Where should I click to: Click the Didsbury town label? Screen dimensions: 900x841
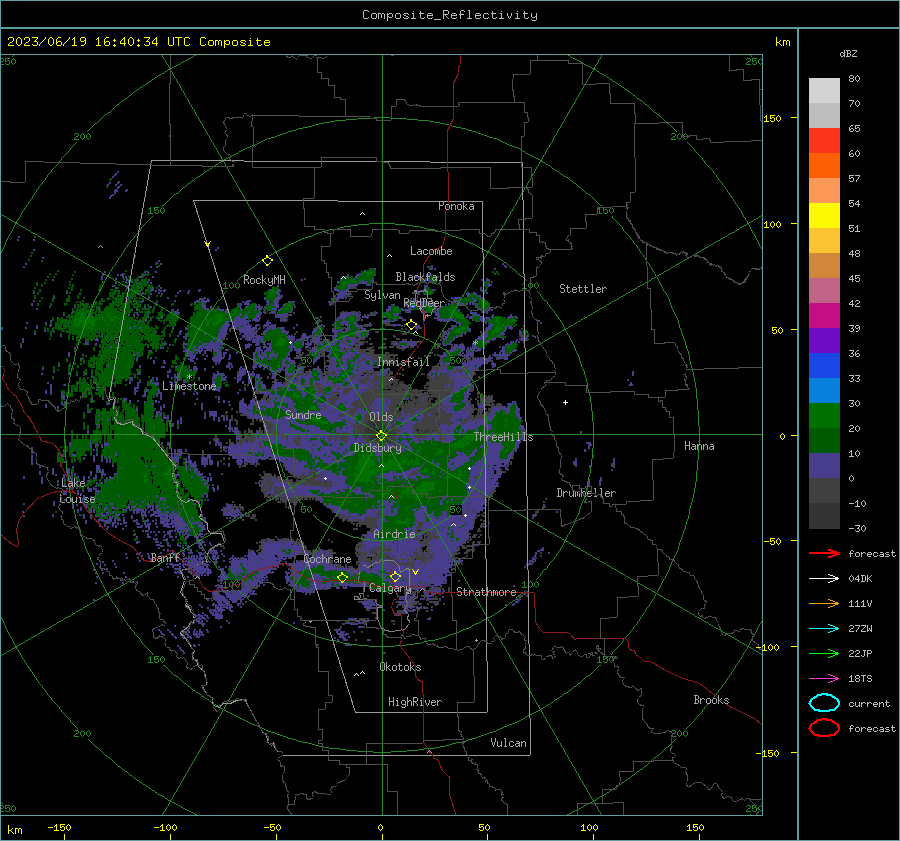click(x=377, y=448)
